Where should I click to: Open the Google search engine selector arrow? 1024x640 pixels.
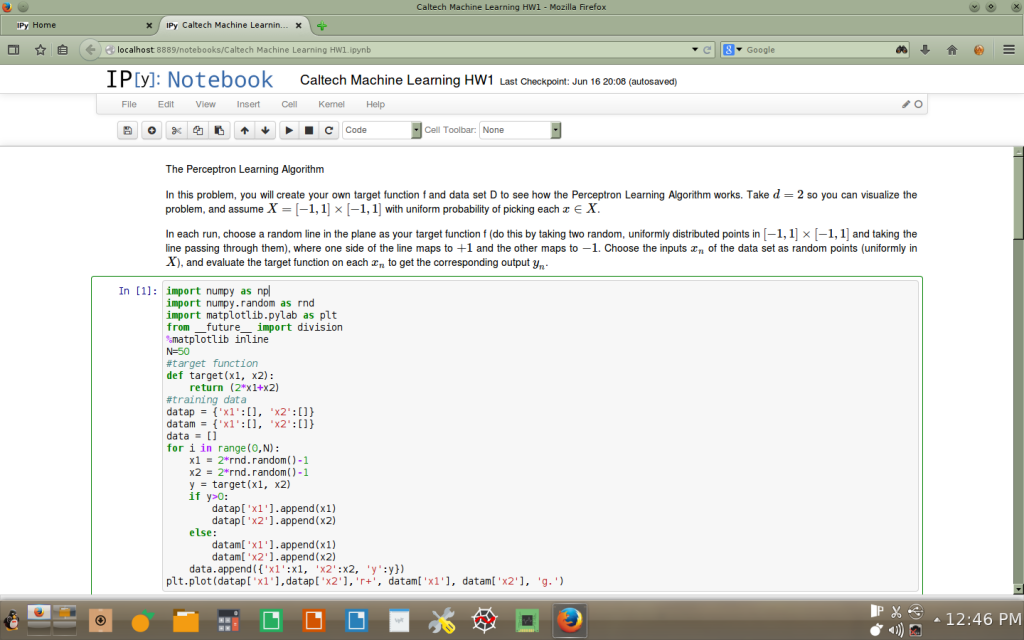(x=739, y=49)
